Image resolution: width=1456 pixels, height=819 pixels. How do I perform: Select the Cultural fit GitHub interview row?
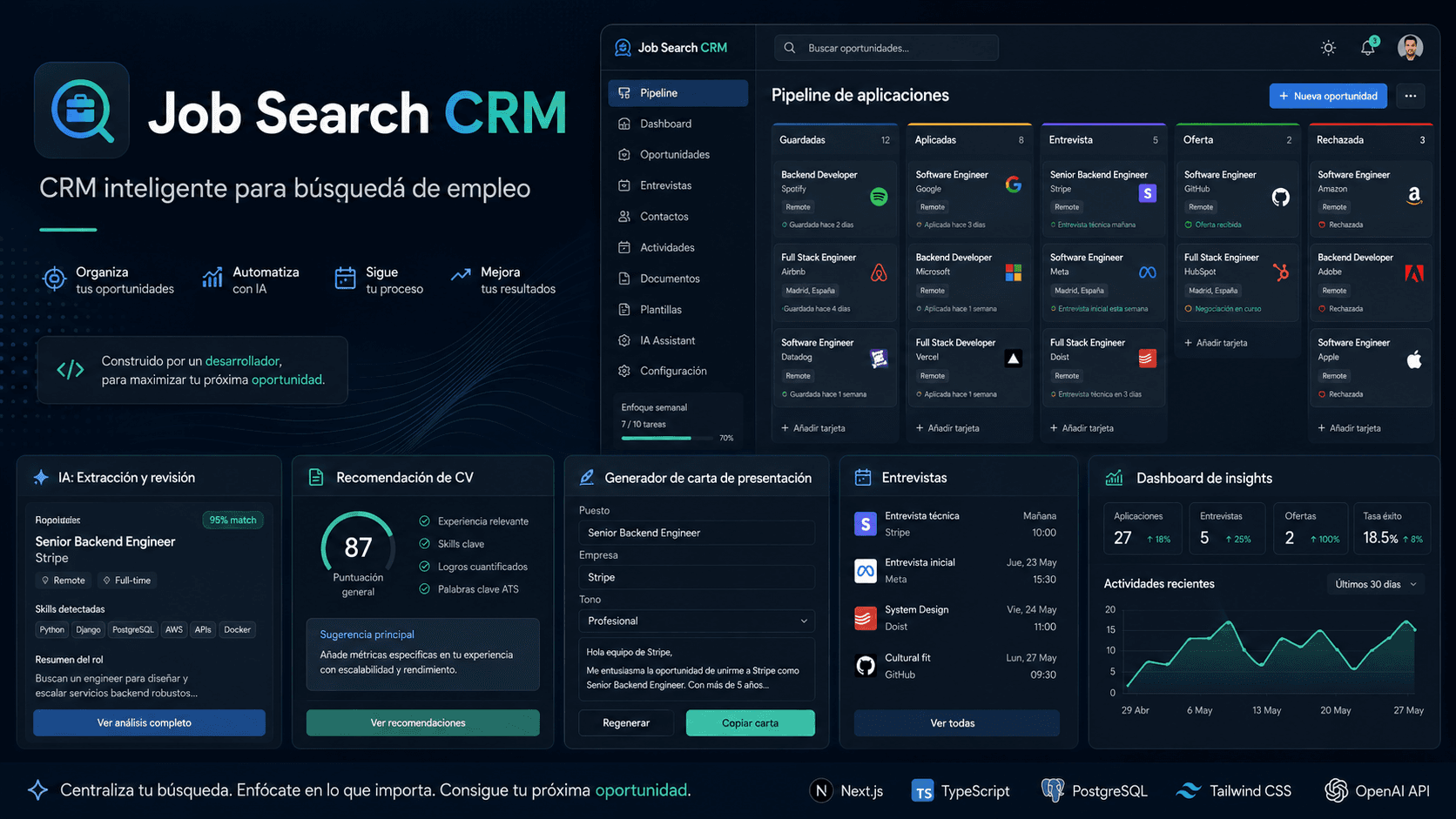point(955,666)
